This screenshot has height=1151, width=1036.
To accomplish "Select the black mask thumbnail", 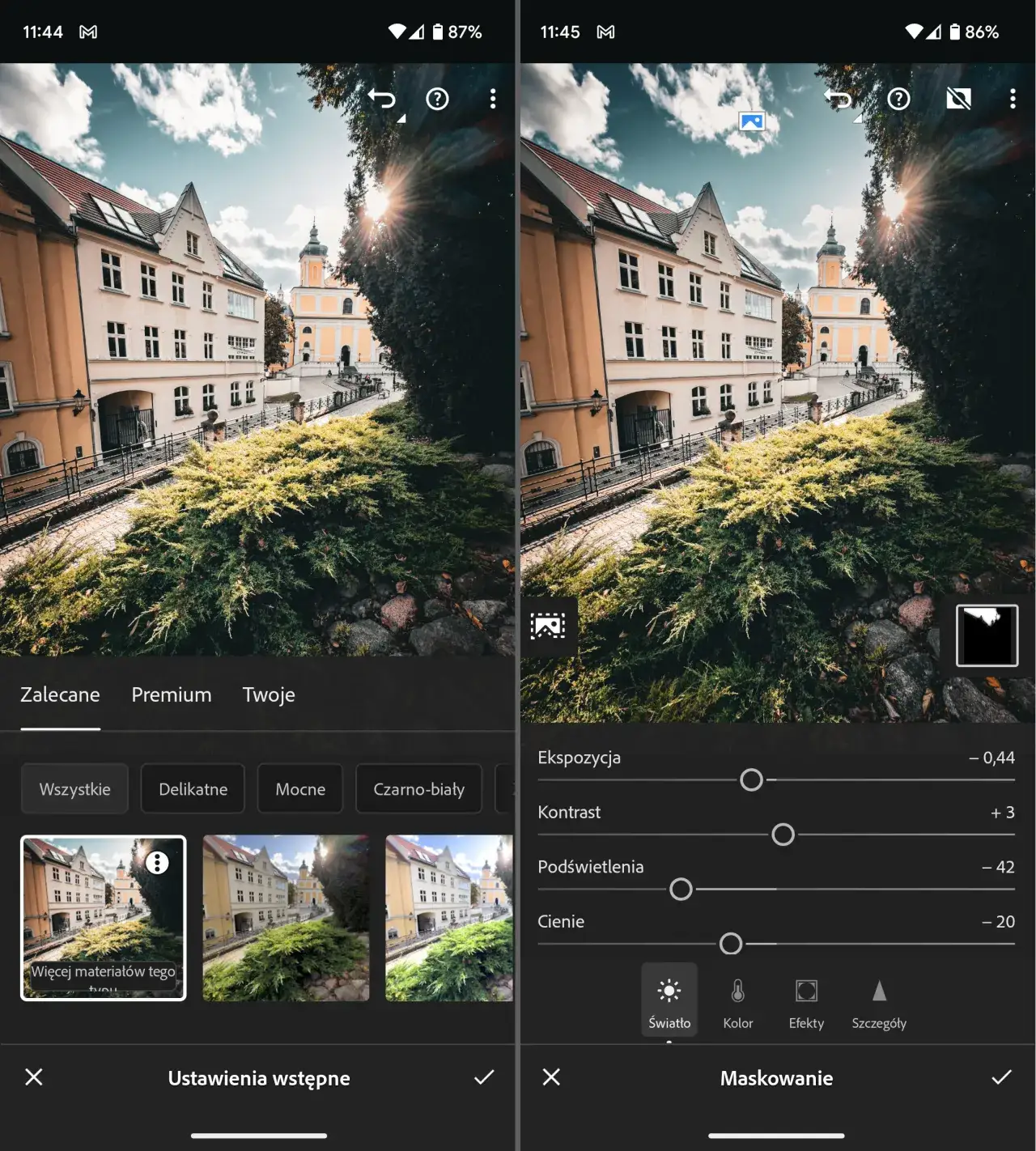I will tap(987, 635).
